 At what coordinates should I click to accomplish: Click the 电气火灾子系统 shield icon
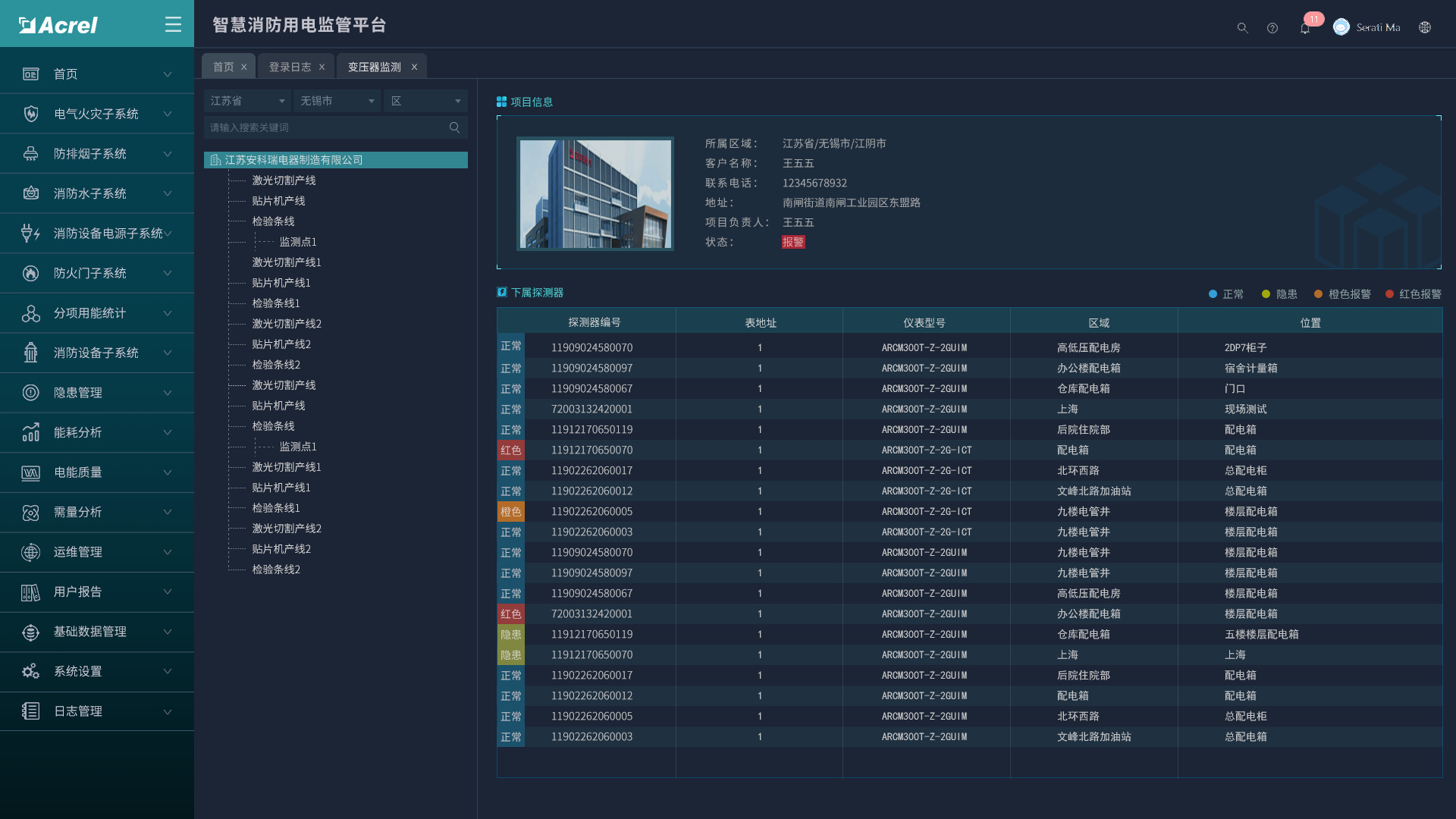point(30,114)
